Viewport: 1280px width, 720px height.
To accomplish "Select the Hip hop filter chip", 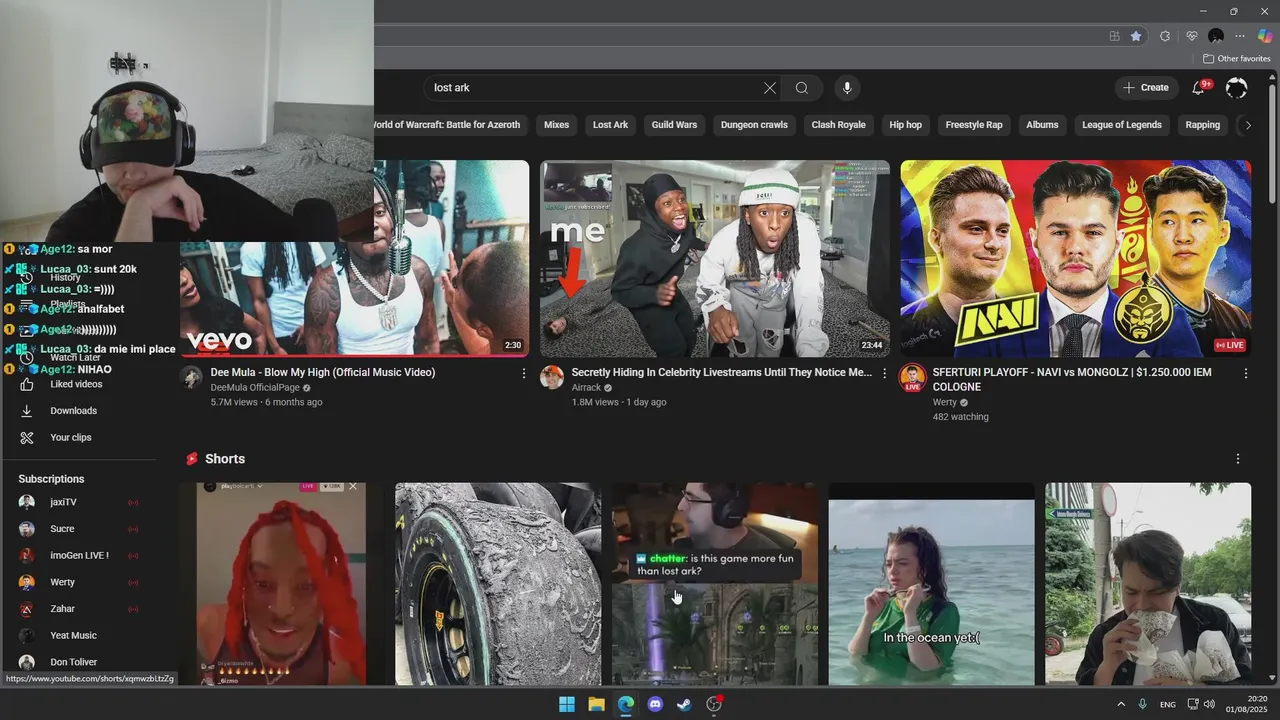I will click(906, 125).
